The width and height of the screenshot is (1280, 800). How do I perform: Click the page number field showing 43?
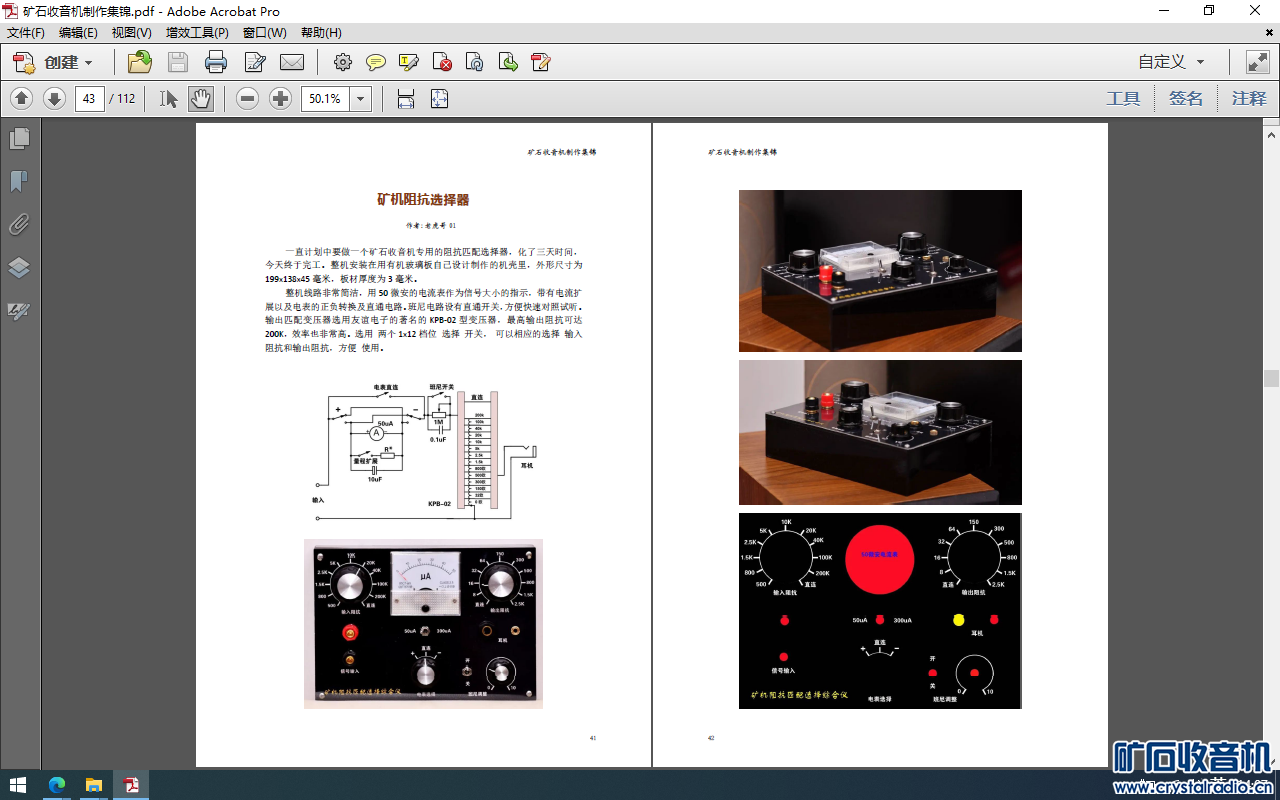click(90, 98)
